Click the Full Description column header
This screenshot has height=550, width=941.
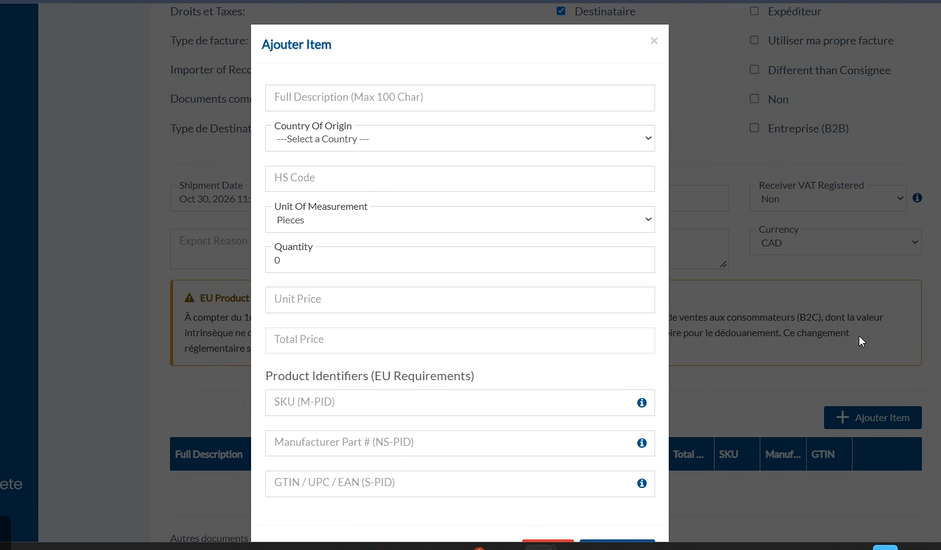point(209,455)
